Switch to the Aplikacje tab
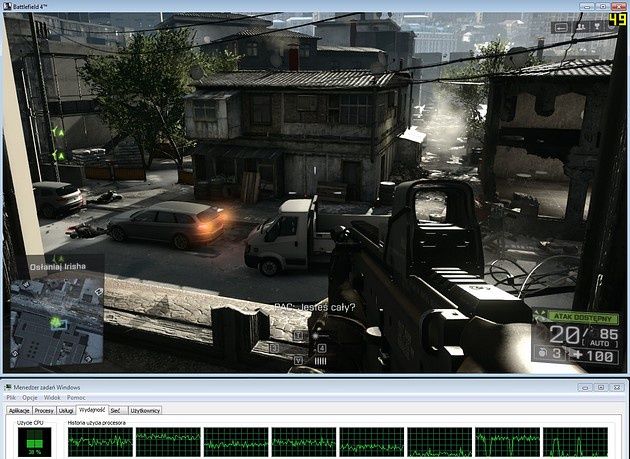The height and width of the screenshot is (459, 630). [19, 410]
